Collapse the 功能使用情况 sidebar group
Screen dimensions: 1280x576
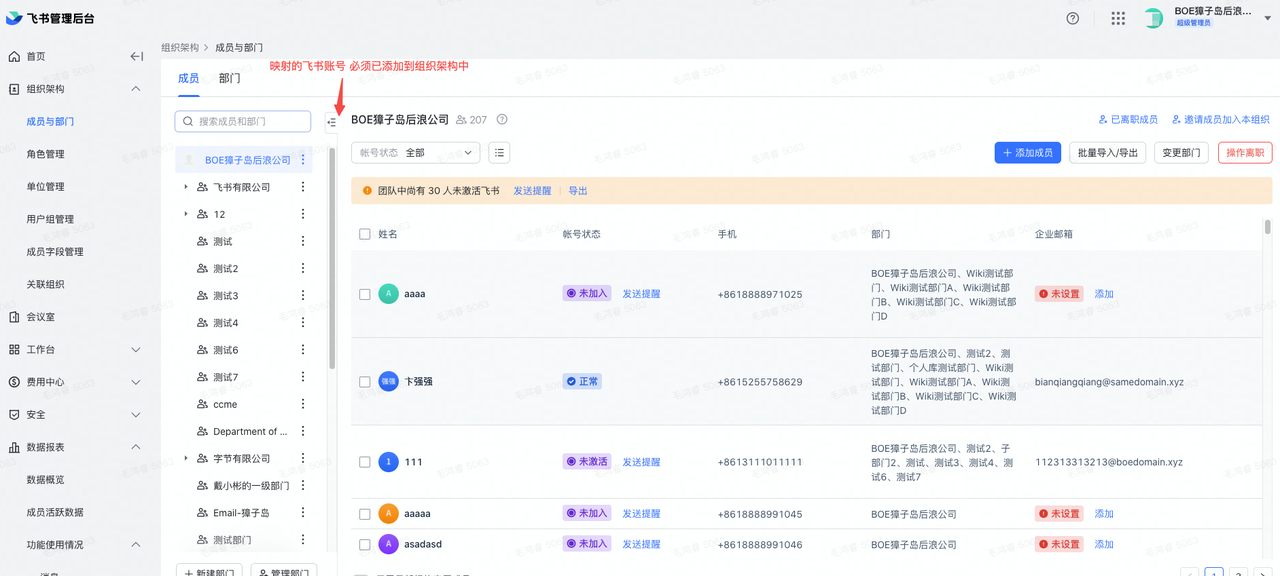point(136,545)
